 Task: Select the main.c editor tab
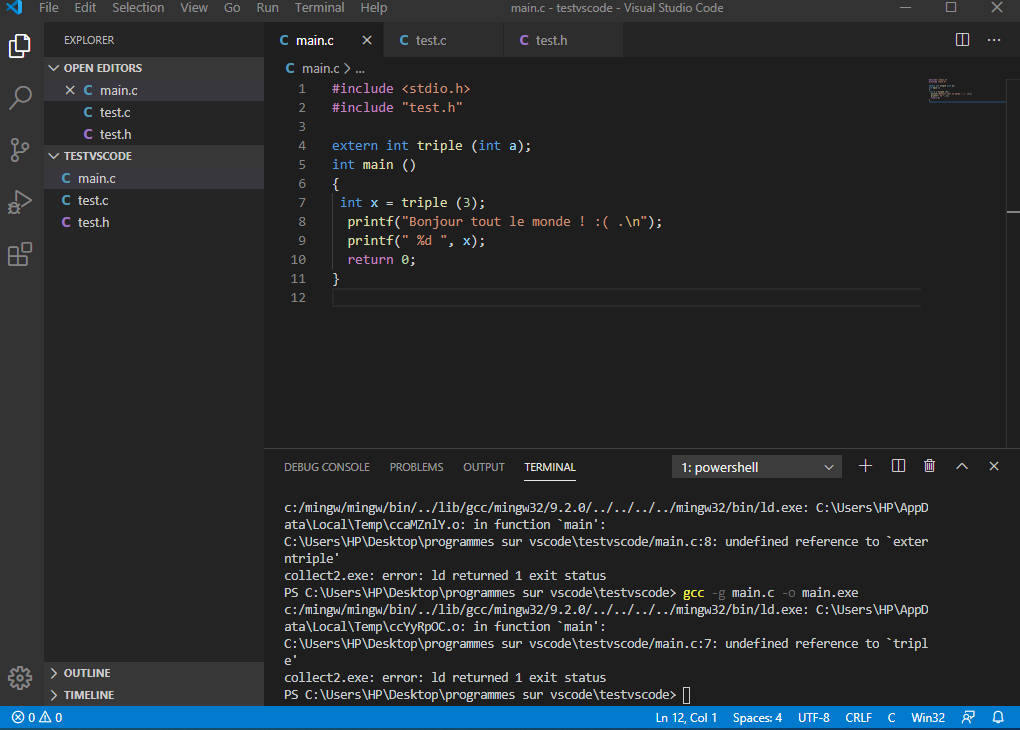click(315, 40)
